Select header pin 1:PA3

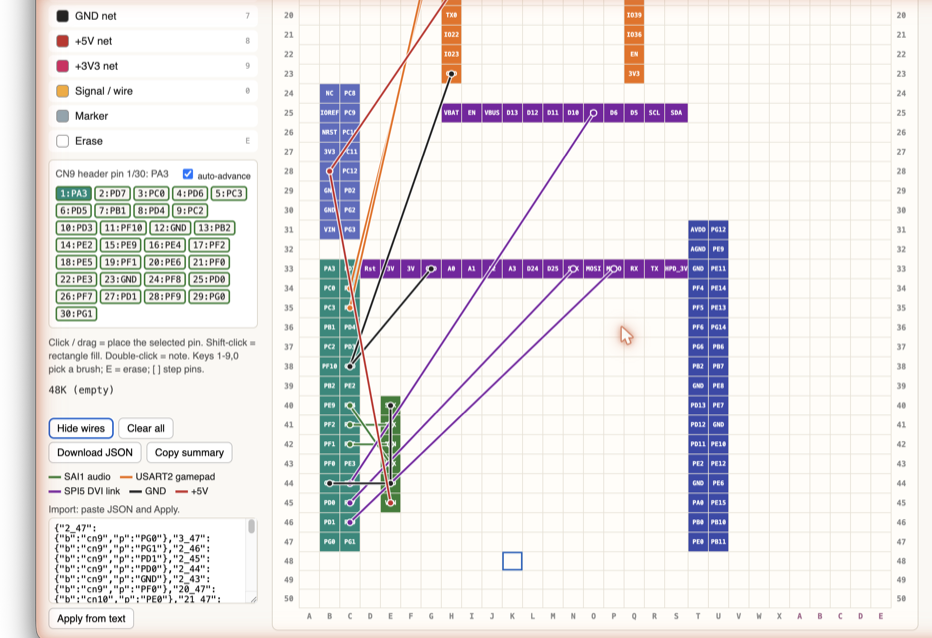click(74, 193)
